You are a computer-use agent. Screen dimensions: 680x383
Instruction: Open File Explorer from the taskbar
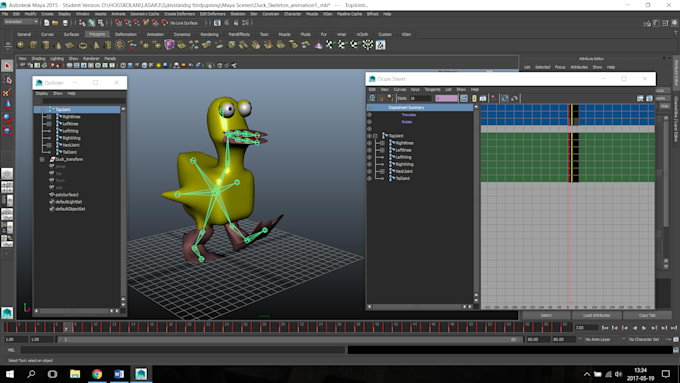(75, 374)
